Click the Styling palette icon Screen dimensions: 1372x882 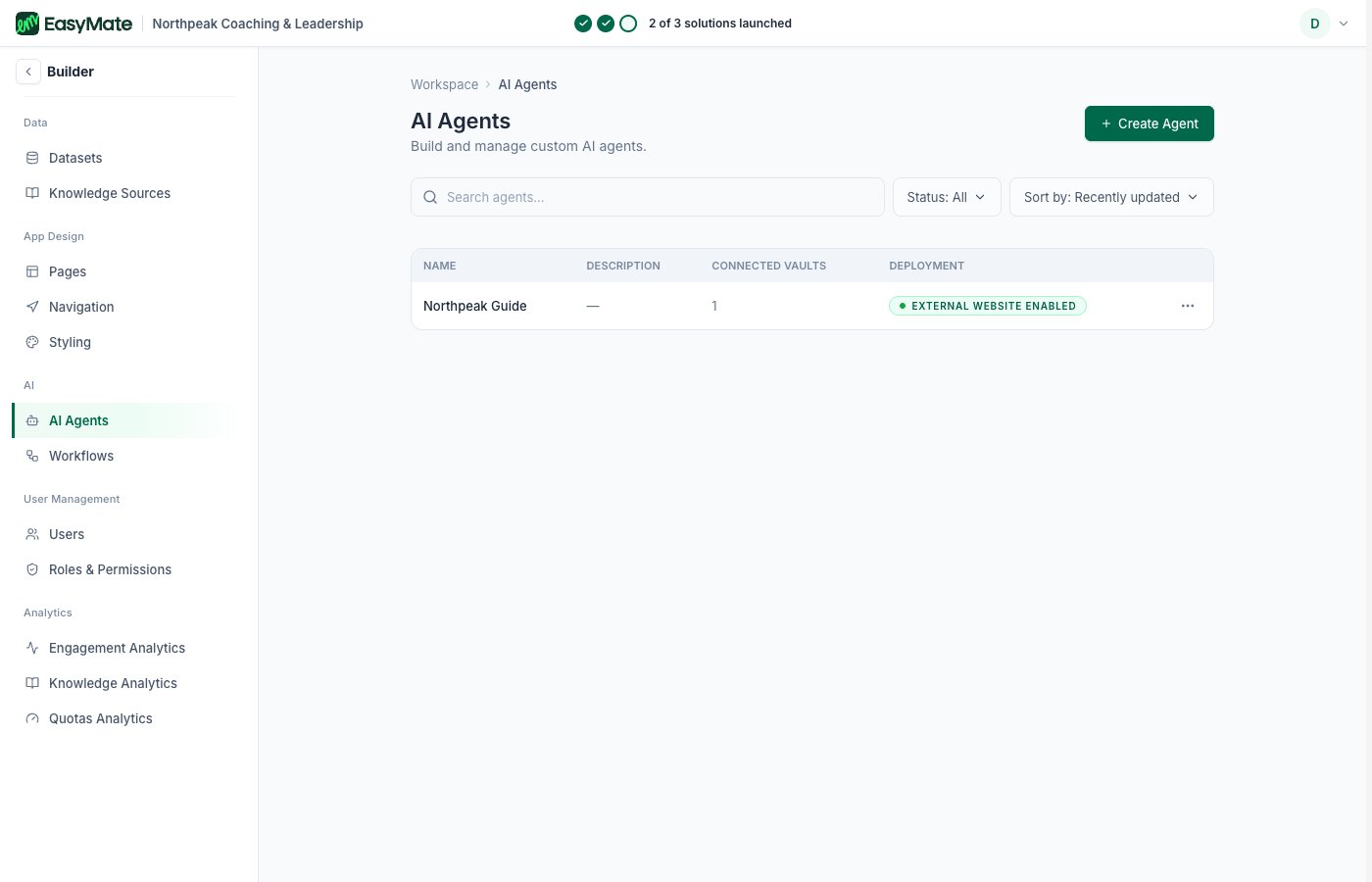(32, 342)
